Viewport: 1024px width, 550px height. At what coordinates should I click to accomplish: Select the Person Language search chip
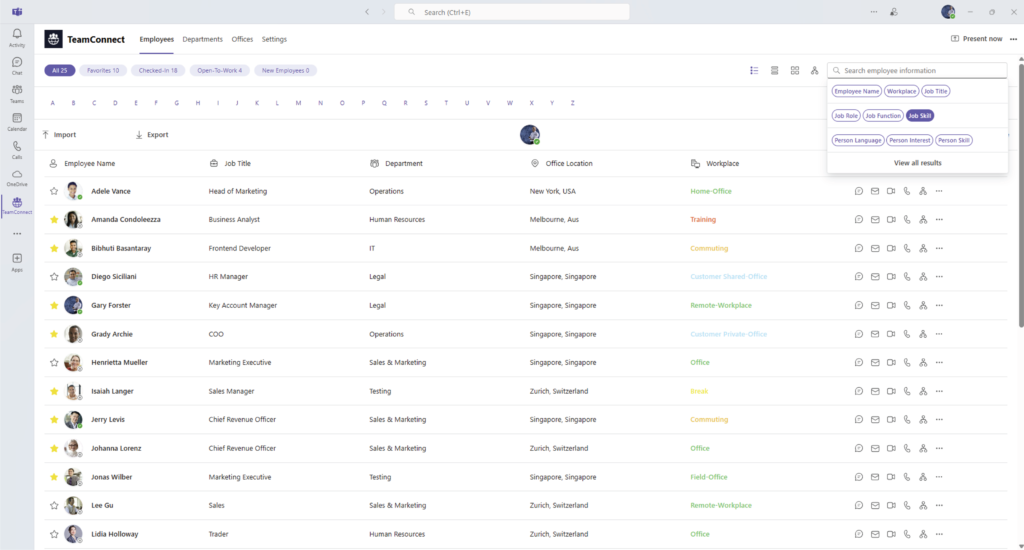858,140
